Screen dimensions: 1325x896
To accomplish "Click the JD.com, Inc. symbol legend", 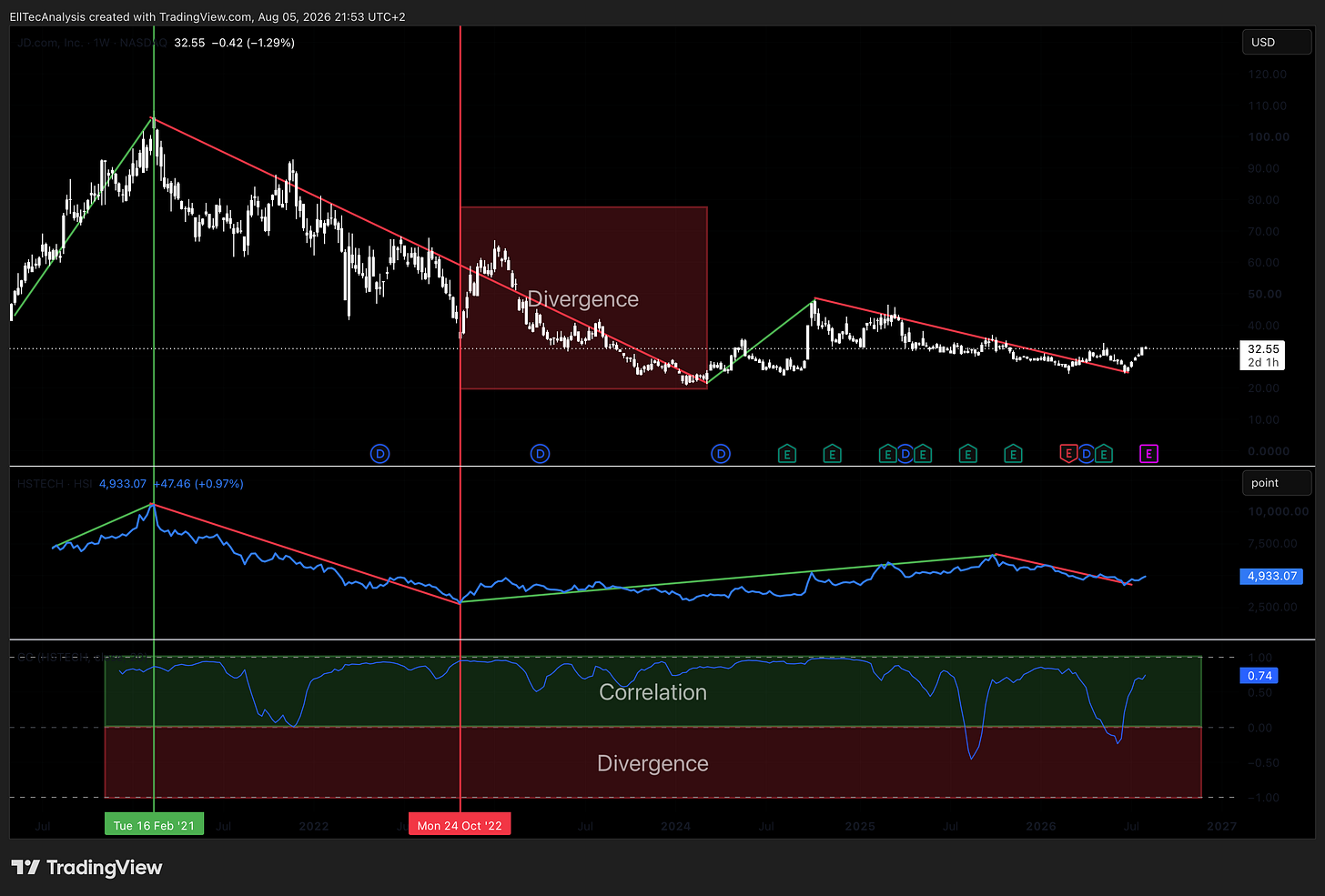I will point(91,43).
